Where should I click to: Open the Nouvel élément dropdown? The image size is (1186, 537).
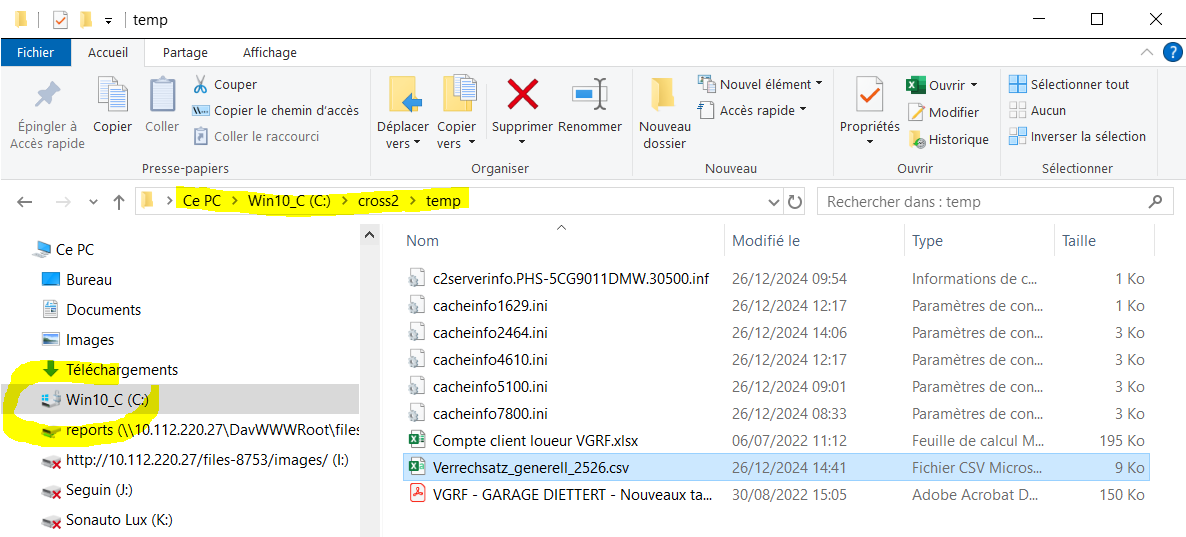[760, 84]
